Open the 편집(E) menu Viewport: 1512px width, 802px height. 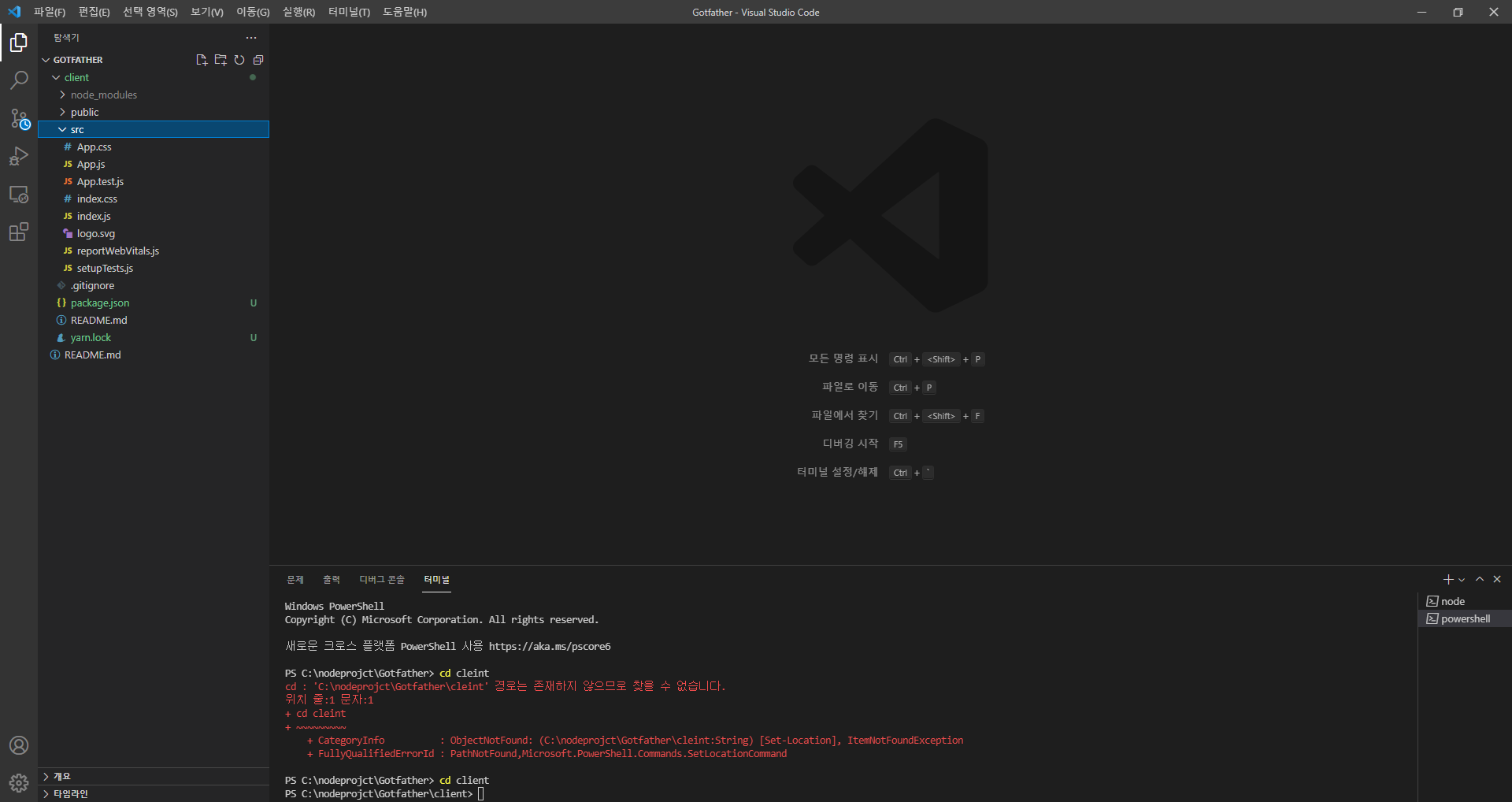tap(94, 12)
